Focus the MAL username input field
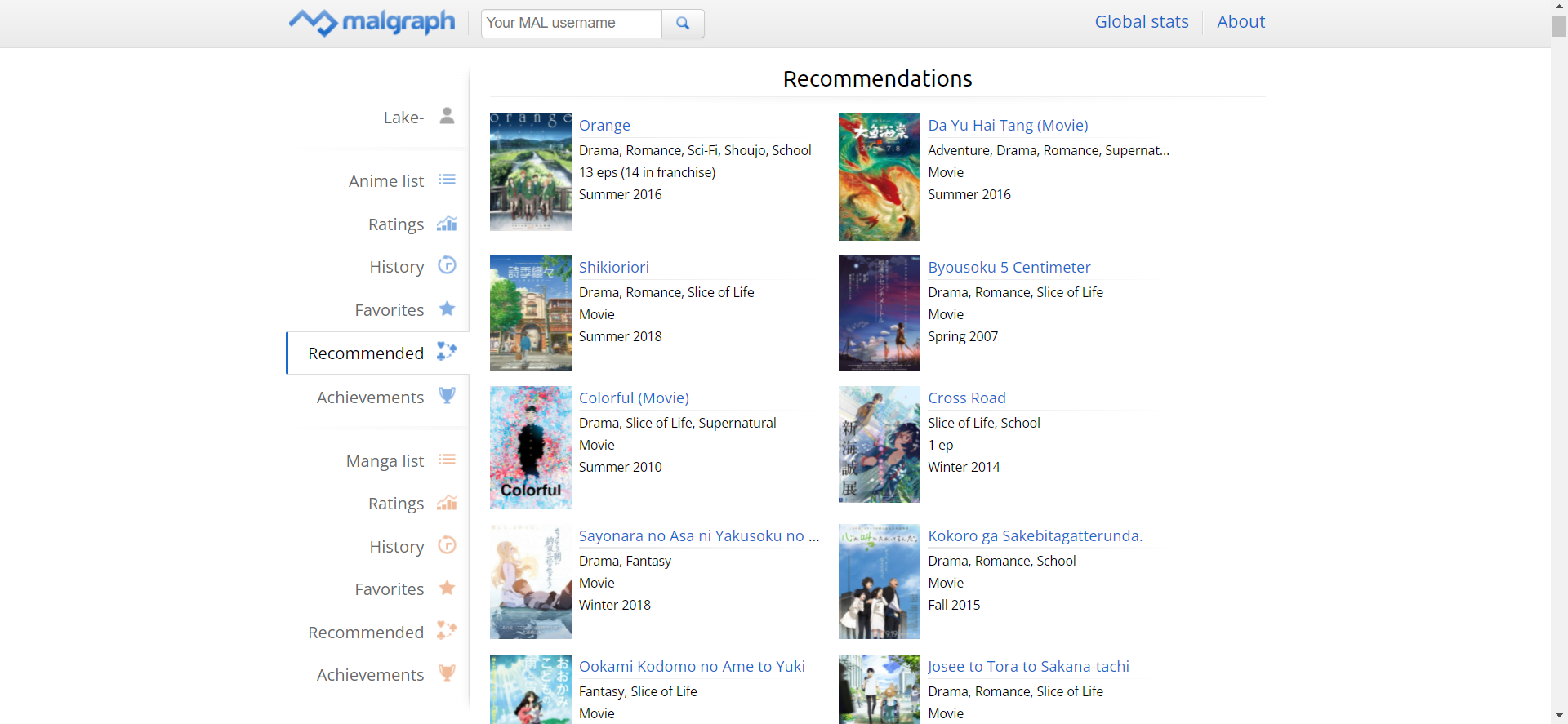The height and width of the screenshot is (724, 1568). tap(572, 23)
